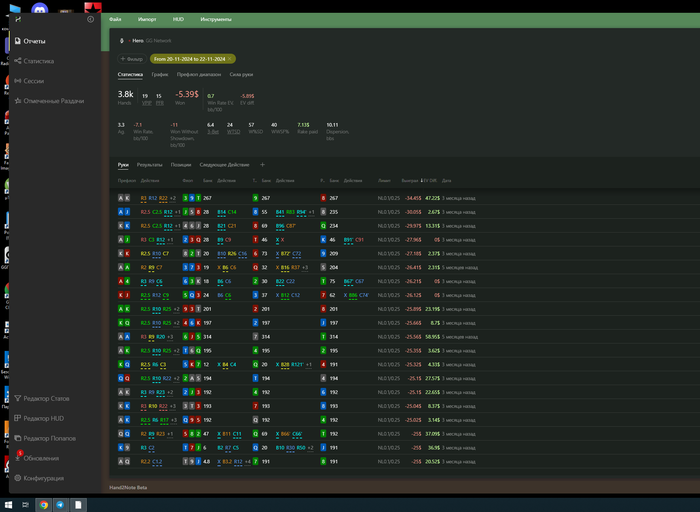This screenshot has width=700, height=512.
Task: Click the 58.95$ EV diff cell
Action: click(432, 337)
